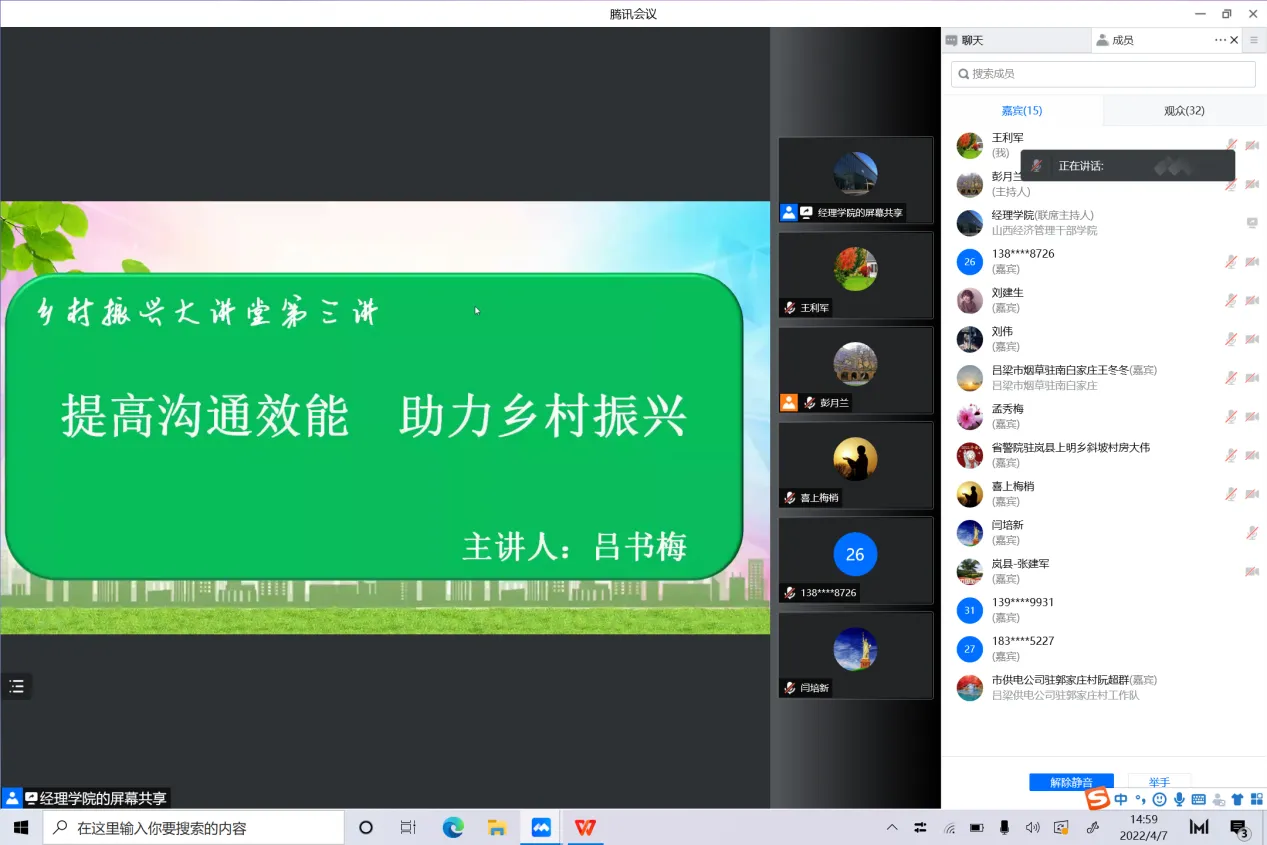Select the 观众(32) tab

1184,111
